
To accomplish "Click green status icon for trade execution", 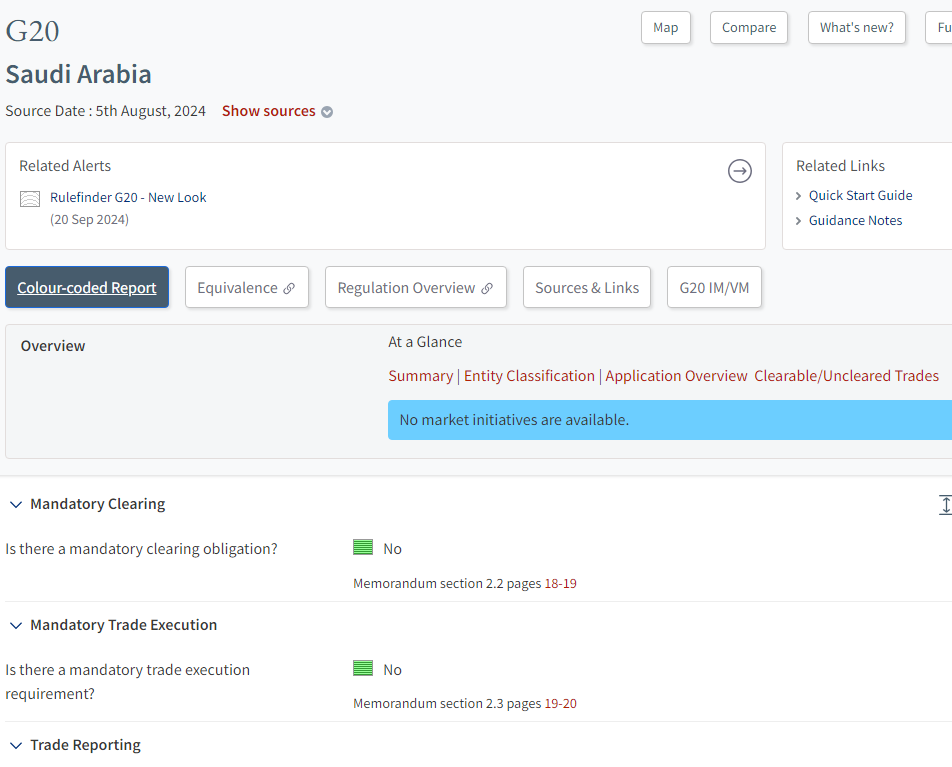I will (363, 669).
